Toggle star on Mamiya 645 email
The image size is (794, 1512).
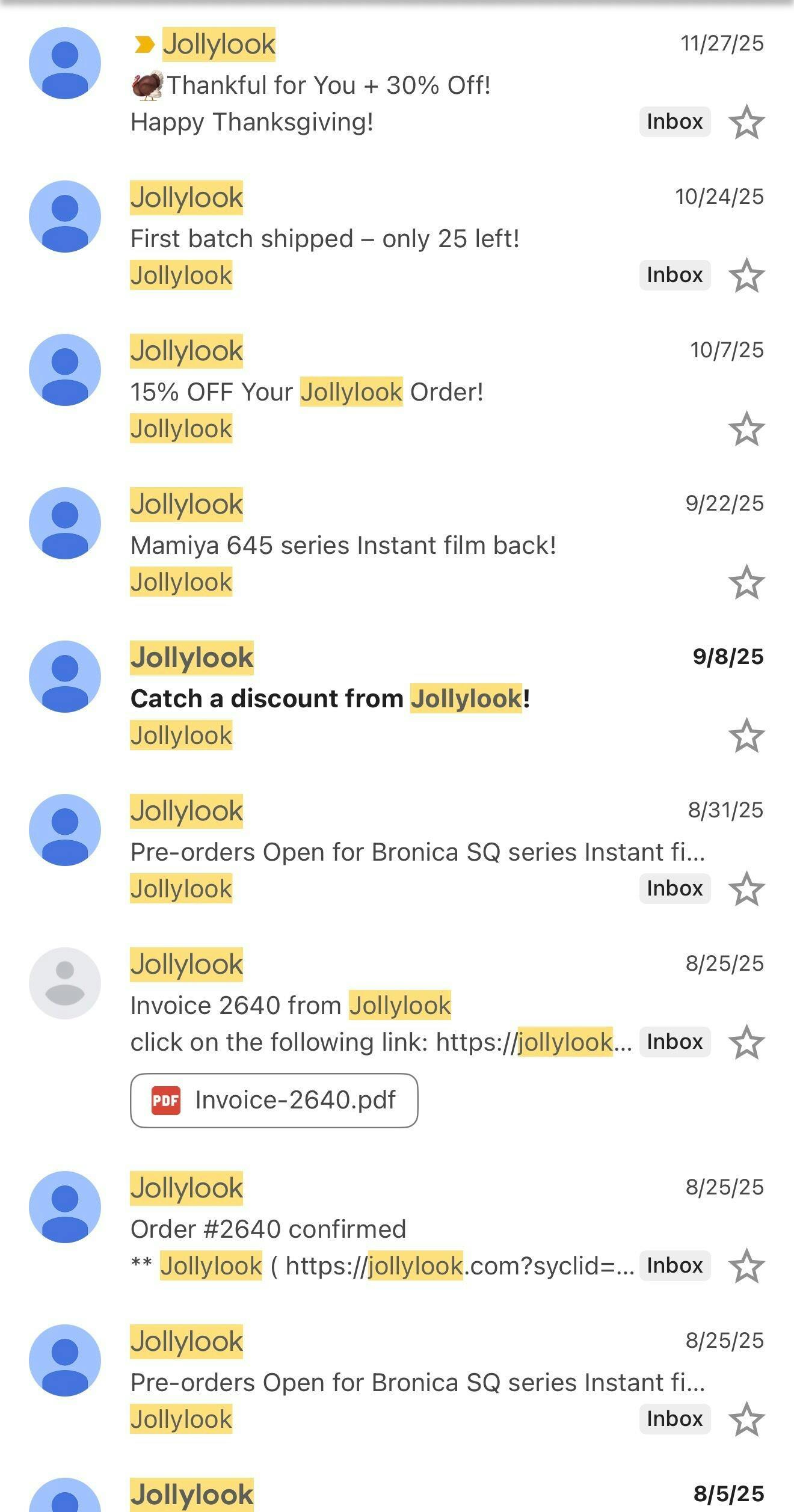746,582
